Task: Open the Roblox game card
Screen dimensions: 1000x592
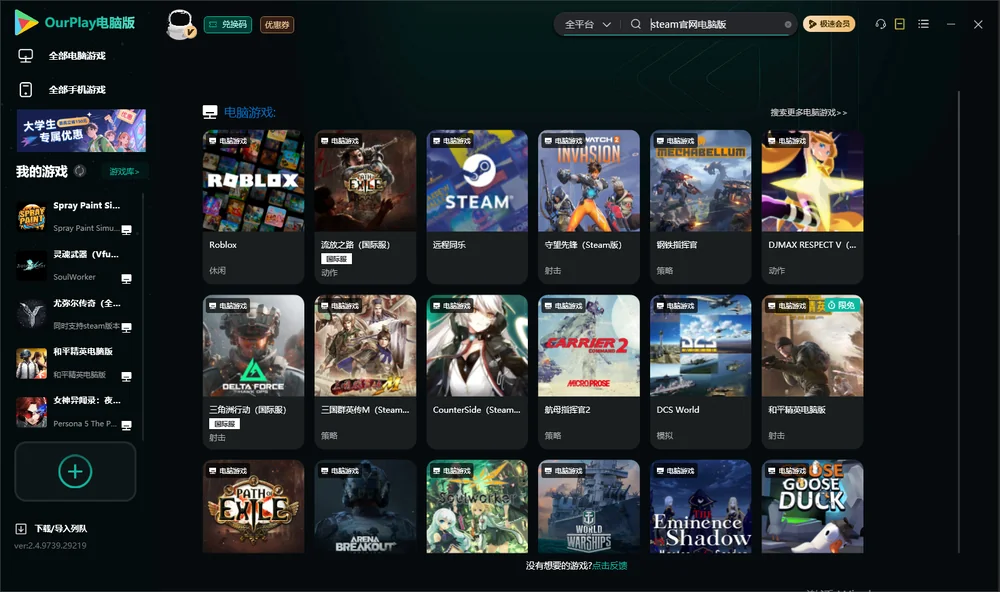Action: pos(253,207)
